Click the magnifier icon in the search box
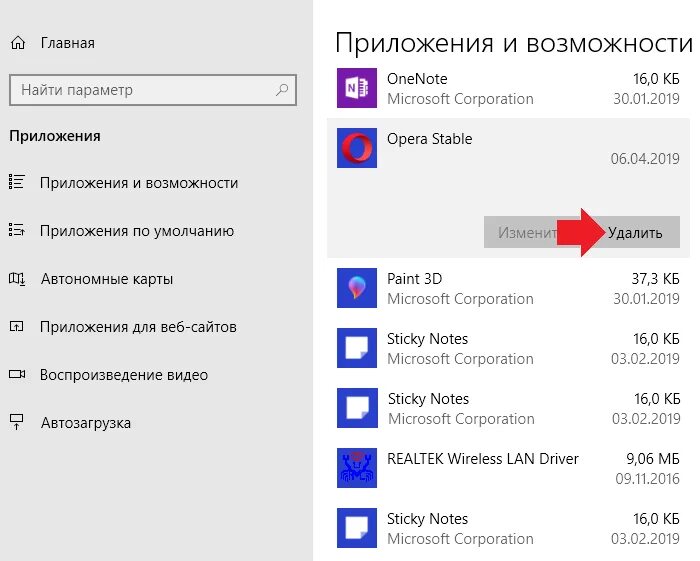 (x=282, y=90)
